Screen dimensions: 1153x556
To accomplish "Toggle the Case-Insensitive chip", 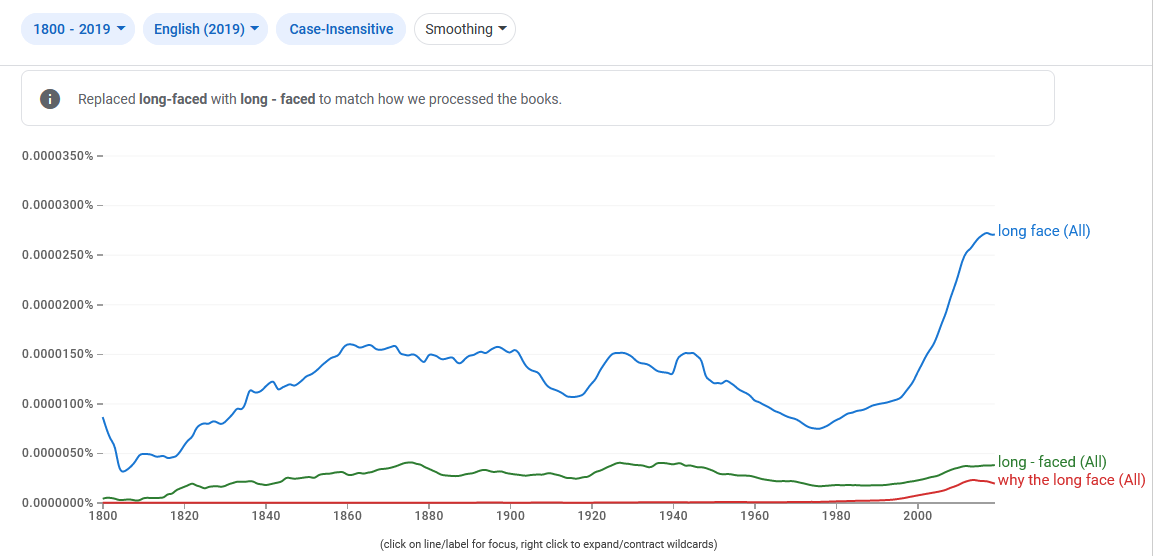I will [x=341, y=29].
